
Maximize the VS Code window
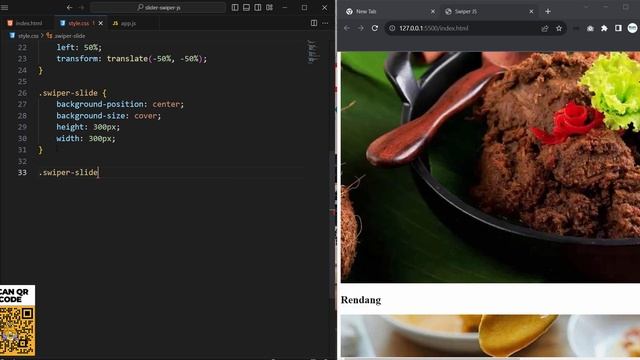(x=304, y=7)
